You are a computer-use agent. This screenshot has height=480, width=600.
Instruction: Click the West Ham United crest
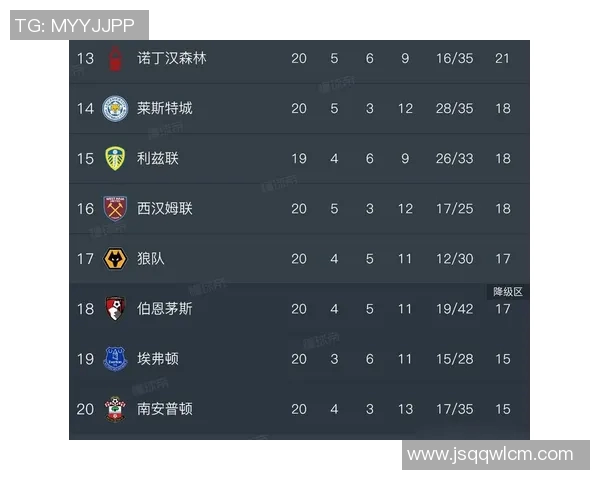tap(116, 208)
